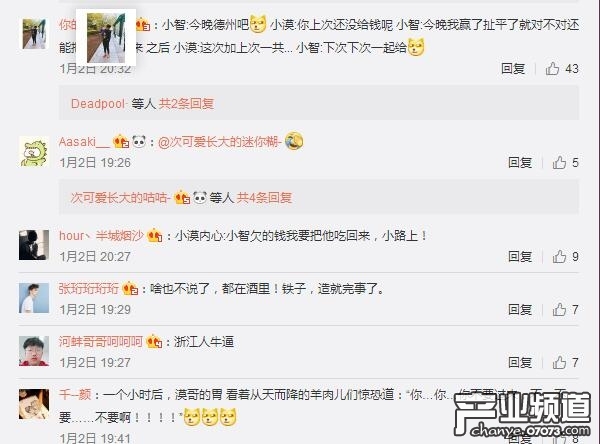This screenshot has width=600, height=444.
Task: Open the Deadpool user profile link
Action: click(98, 103)
